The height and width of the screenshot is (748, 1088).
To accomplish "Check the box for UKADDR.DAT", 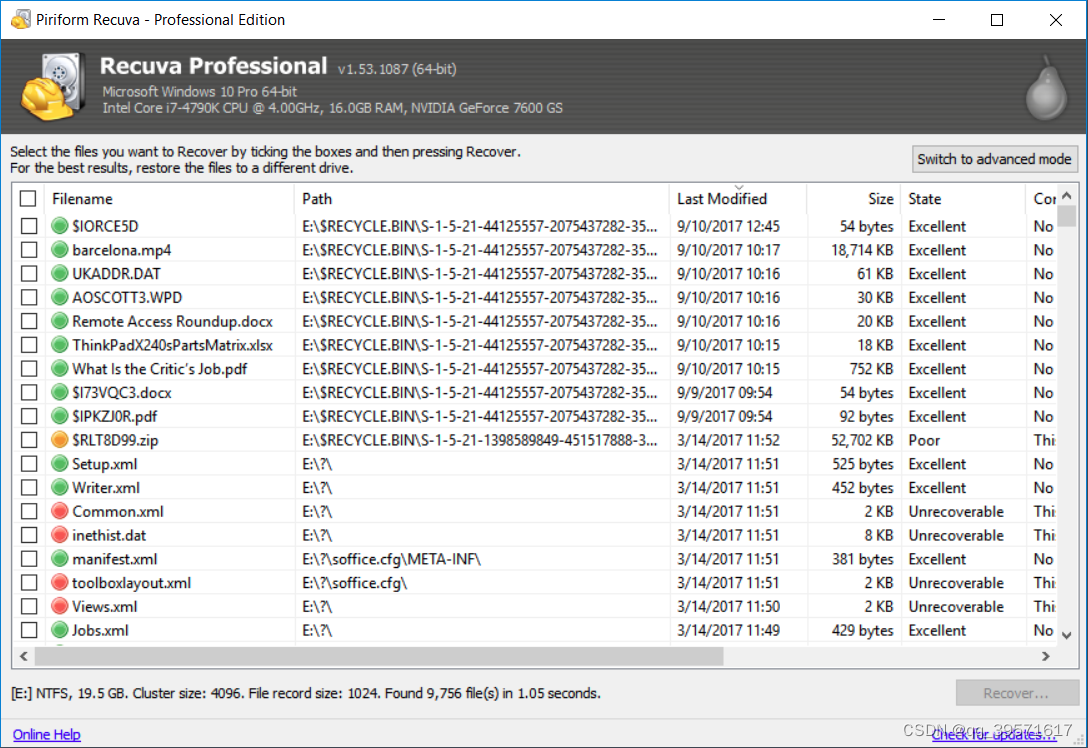I will pyautogui.click(x=28, y=273).
